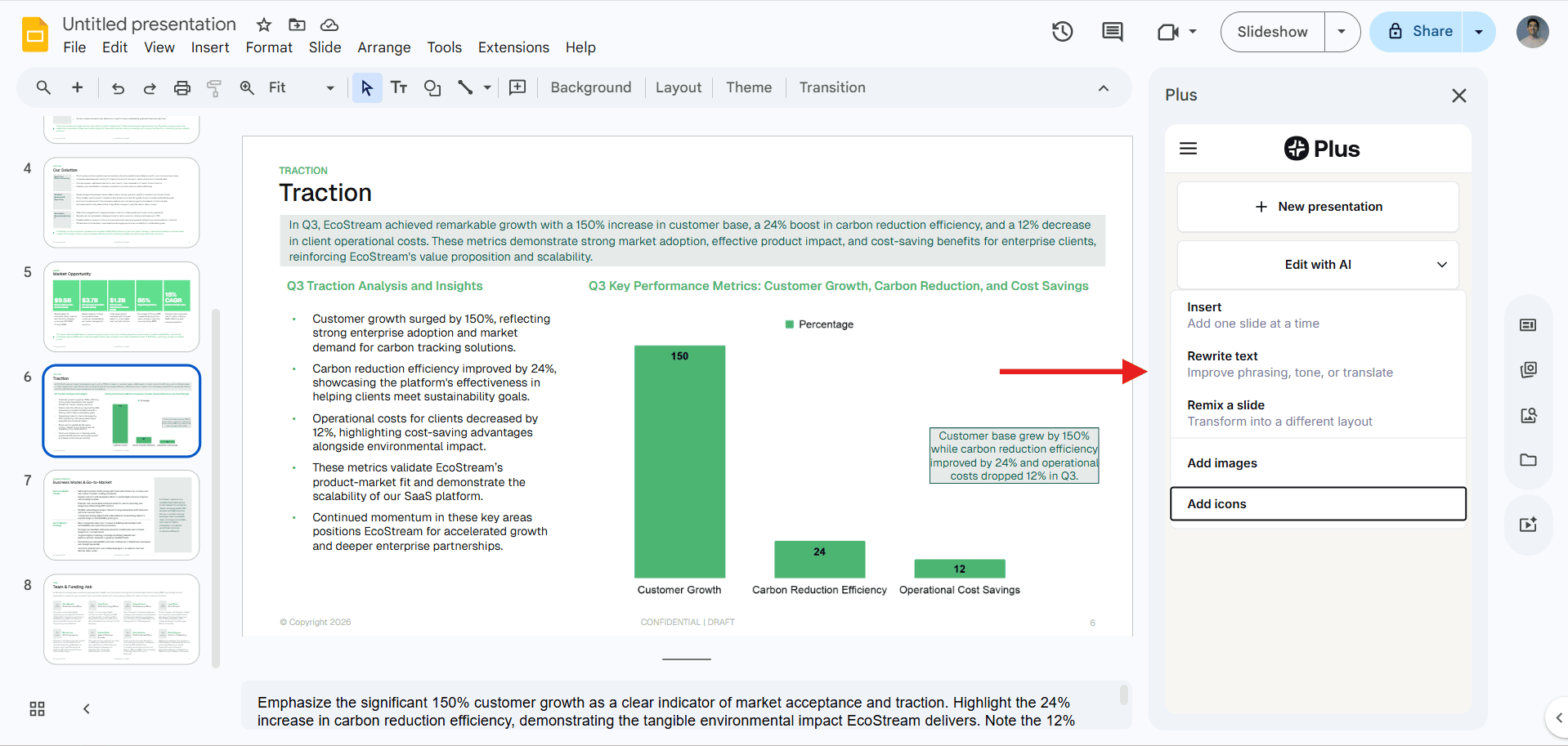This screenshot has width=1568, height=746.
Task: Open the comments history icon
Action: pos(1113,32)
